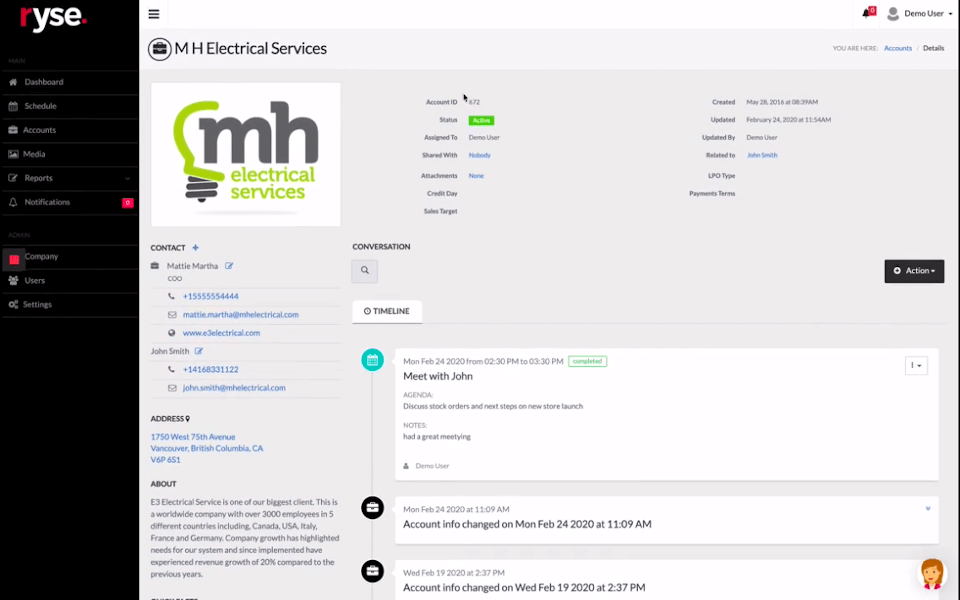
Task: Click the completed status tag
Action: coord(587,361)
